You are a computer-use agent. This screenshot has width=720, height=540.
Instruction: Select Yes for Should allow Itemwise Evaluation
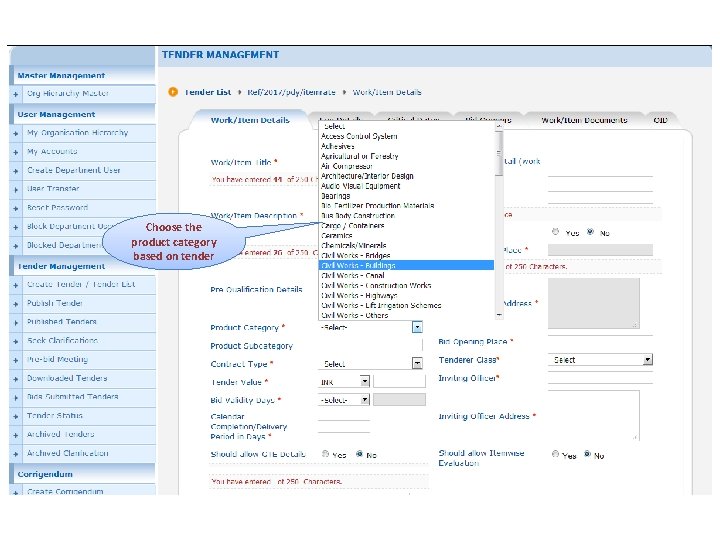click(x=555, y=454)
